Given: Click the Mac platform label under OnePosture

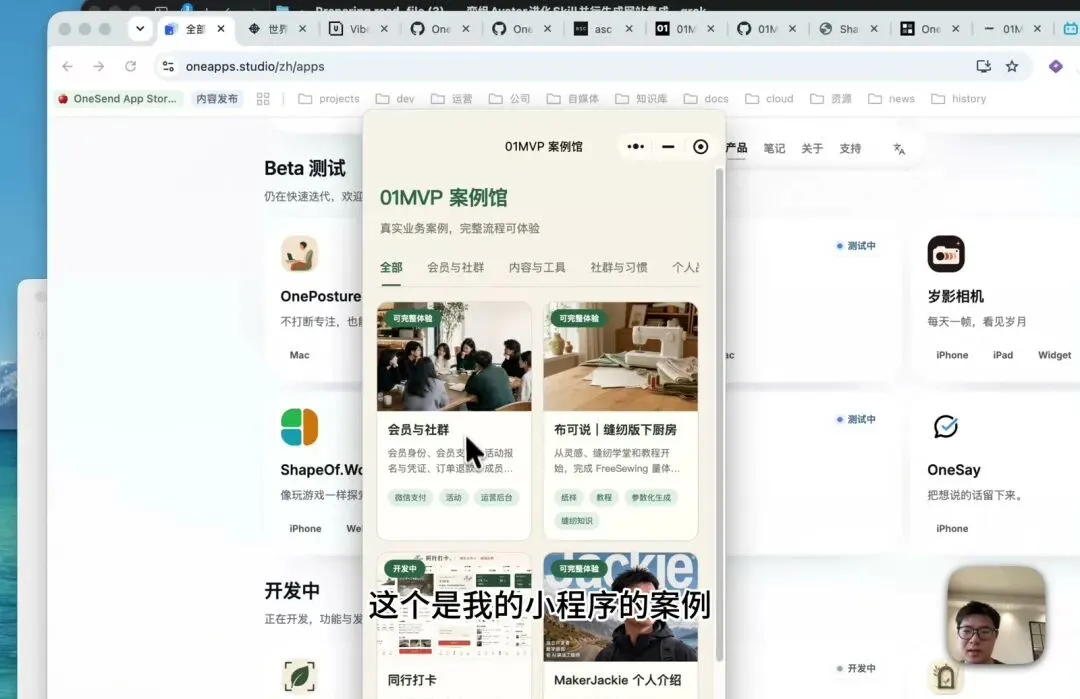Looking at the screenshot, I should click(299, 355).
